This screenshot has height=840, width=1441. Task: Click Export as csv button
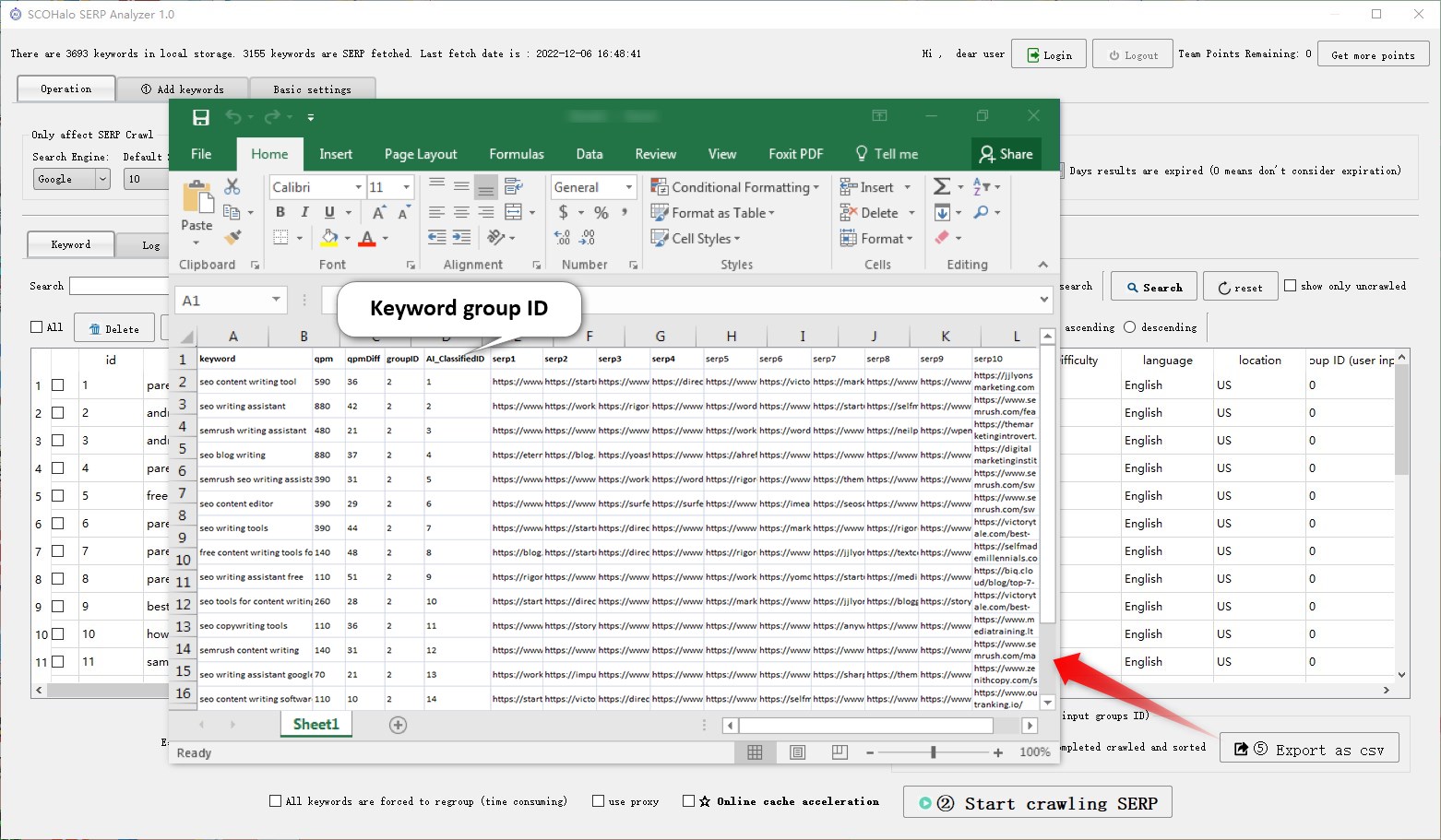pos(1309,750)
